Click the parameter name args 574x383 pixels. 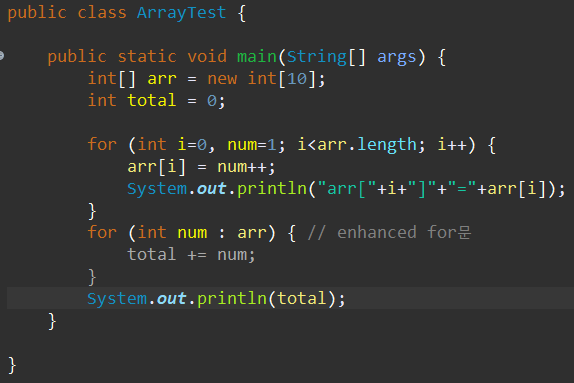pyautogui.click(x=396, y=58)
